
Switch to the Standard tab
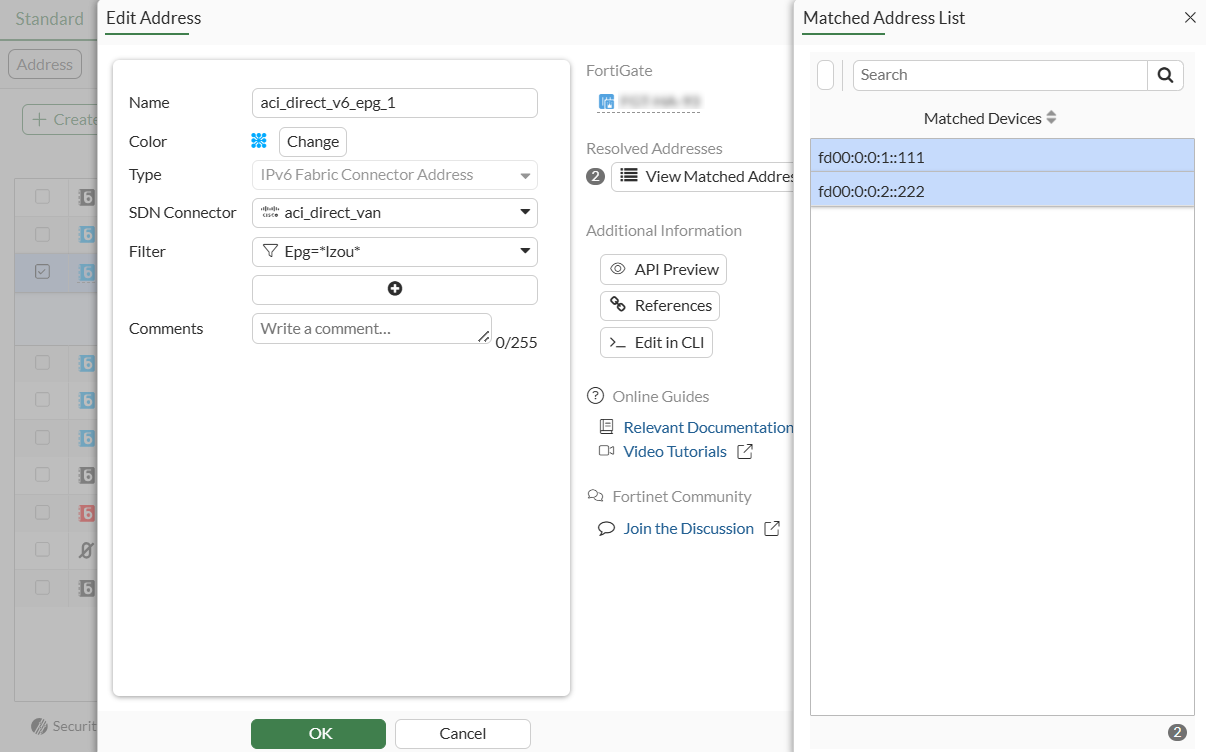[50, 19]
